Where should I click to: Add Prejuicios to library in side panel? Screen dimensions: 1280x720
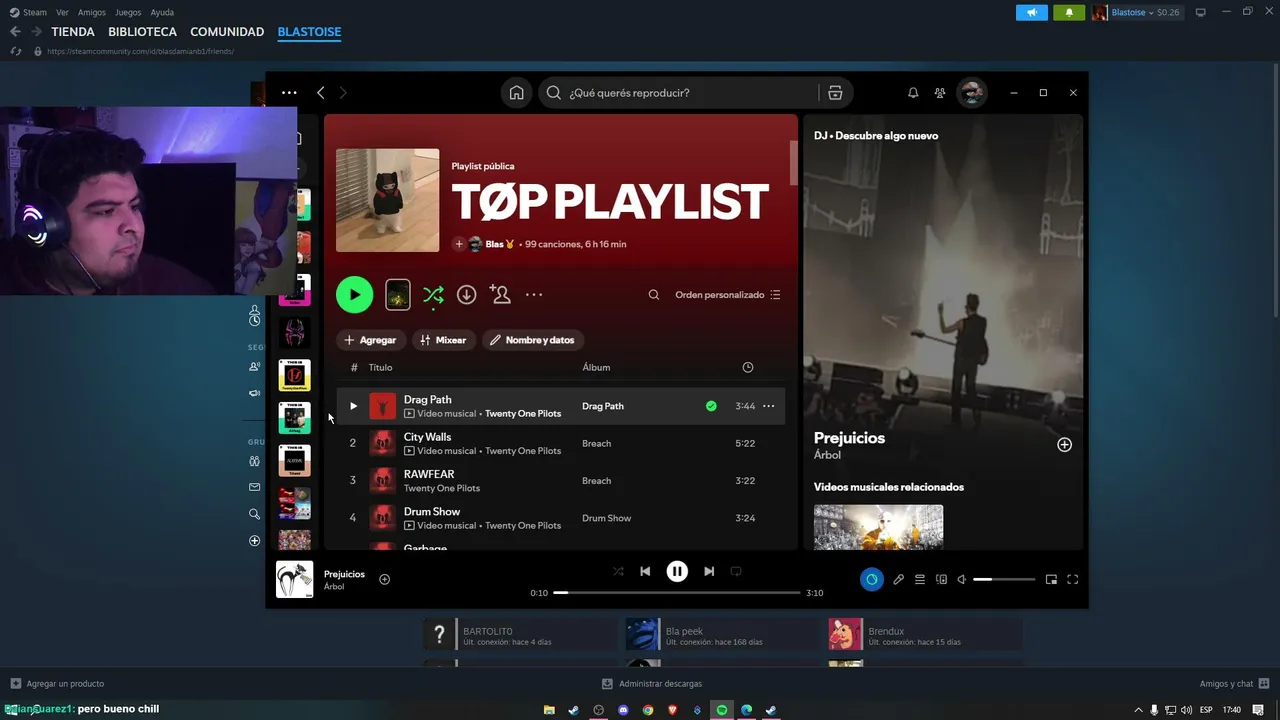point(1064,444)
